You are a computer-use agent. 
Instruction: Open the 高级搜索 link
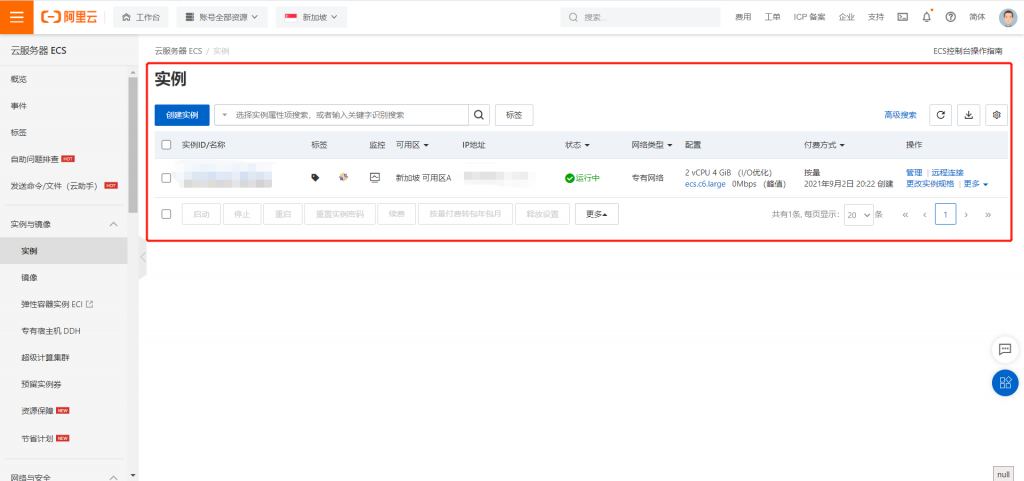[x=900, y=115]
